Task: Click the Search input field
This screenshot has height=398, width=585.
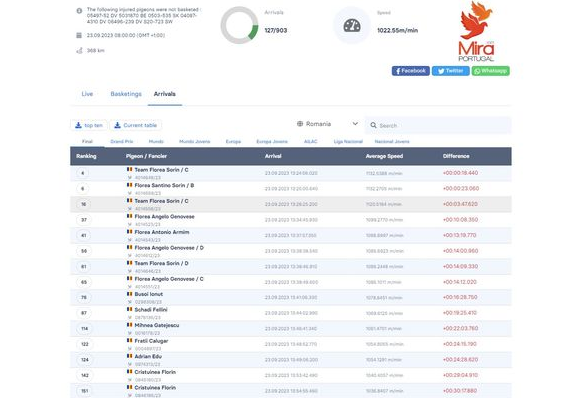Action: 438,125
